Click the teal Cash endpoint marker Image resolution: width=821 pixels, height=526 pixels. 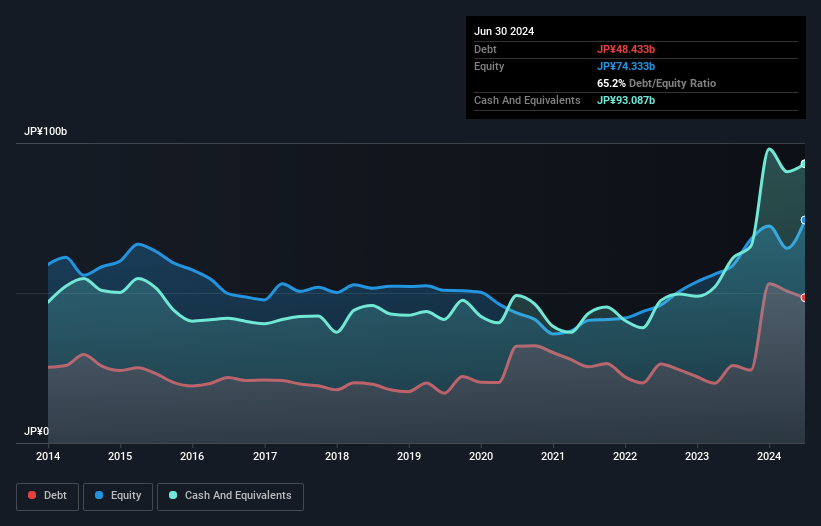(805, 164)
